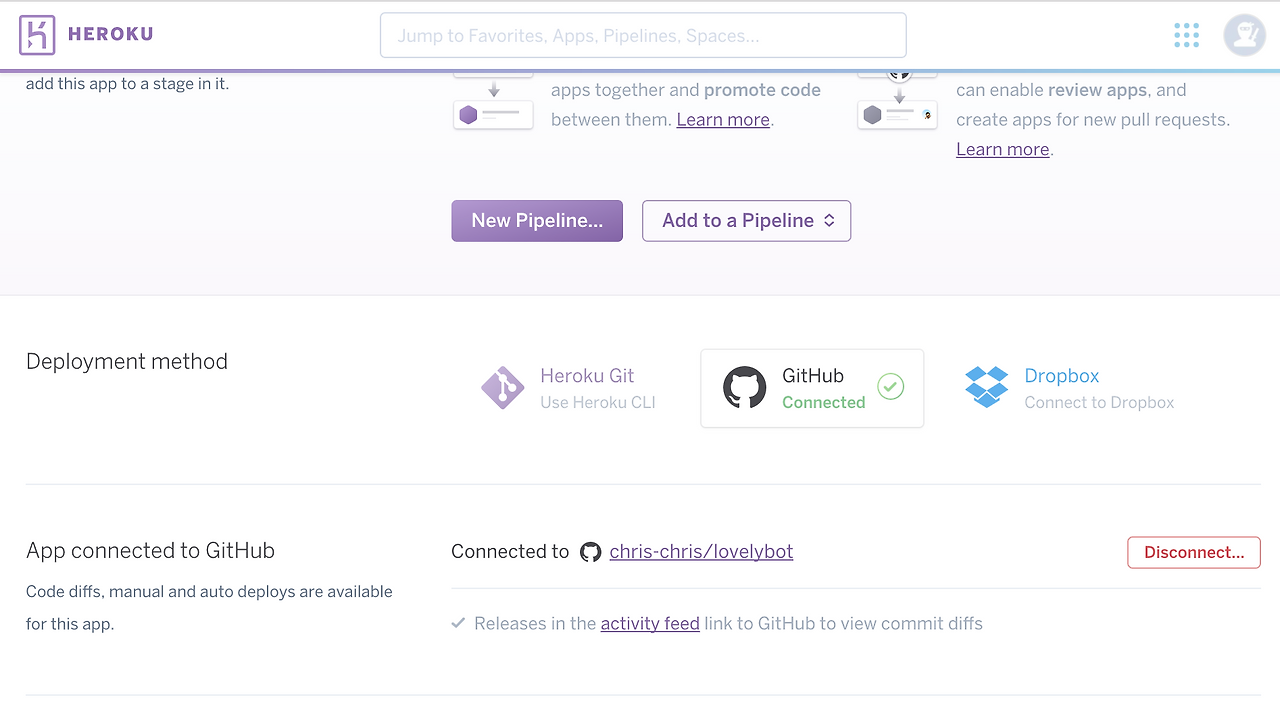Screen dimensions: 1280x716
Task: Open the apps grid menu icon
Action: [x=1186, y=35]
